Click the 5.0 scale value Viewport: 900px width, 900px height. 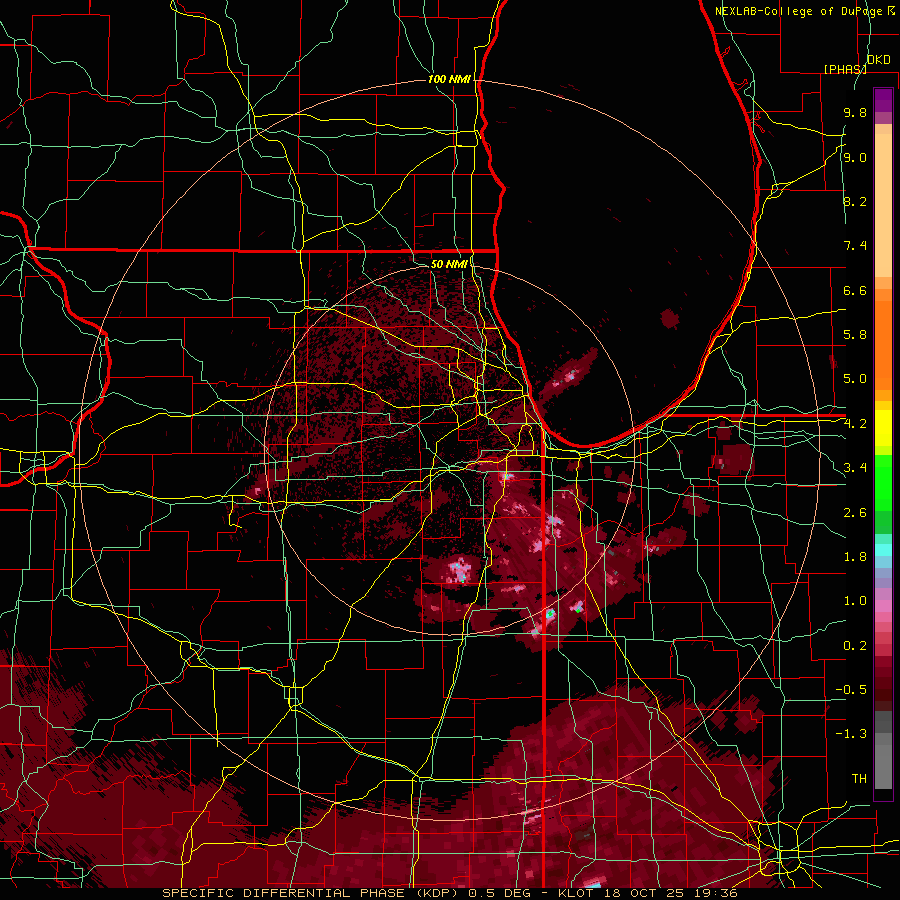pyautogui.click(x=855, y=379)
